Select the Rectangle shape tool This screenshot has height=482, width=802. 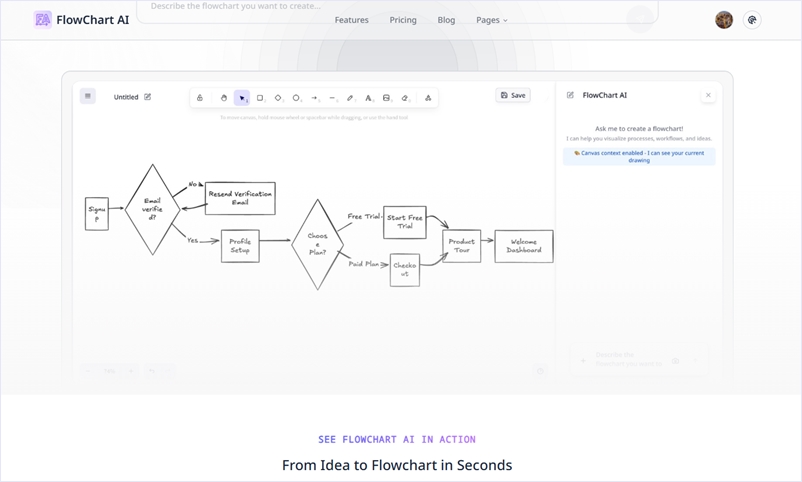point(260,98)
